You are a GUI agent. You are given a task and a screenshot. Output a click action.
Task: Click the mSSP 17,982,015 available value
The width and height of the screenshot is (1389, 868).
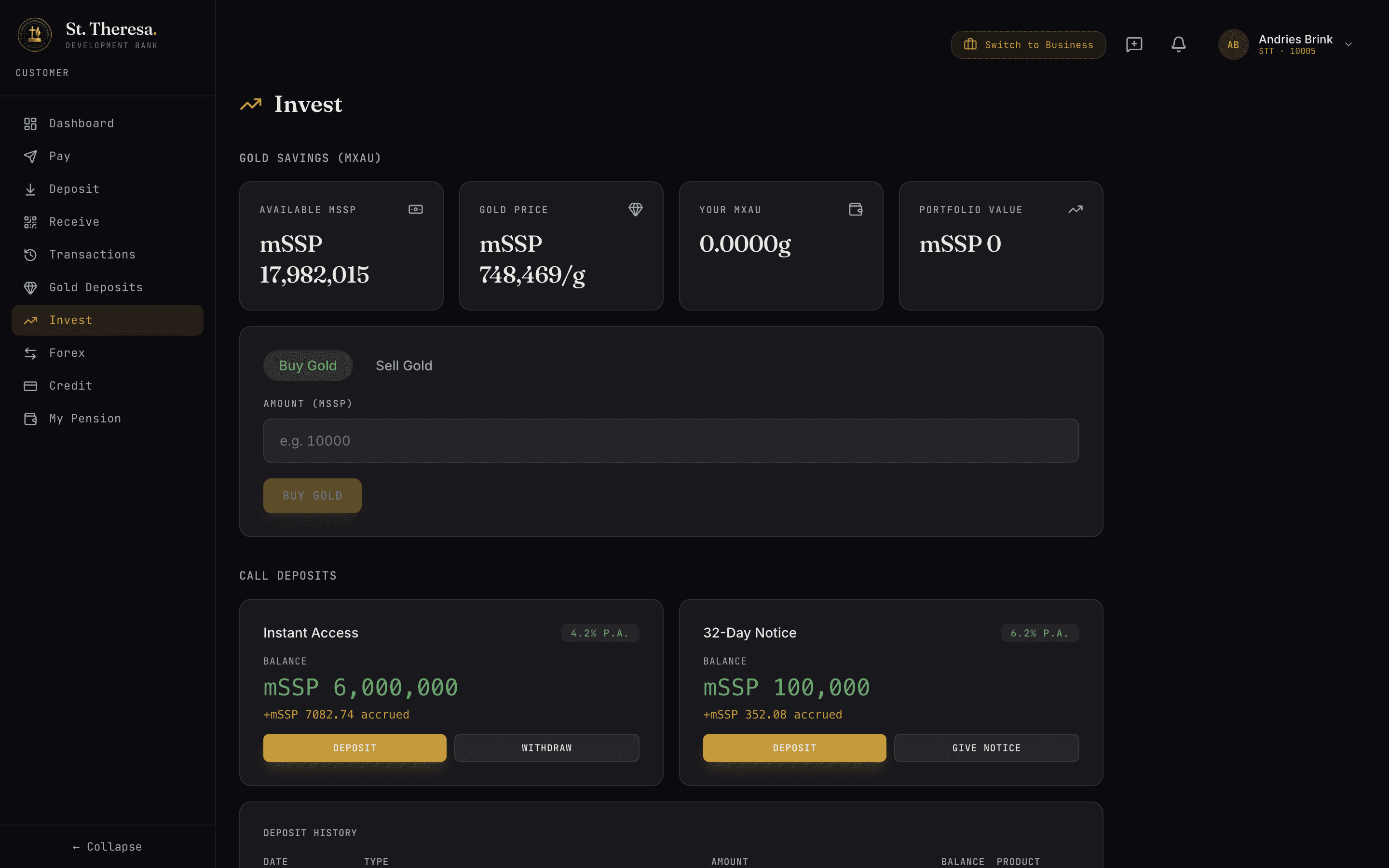coord(314,259)
